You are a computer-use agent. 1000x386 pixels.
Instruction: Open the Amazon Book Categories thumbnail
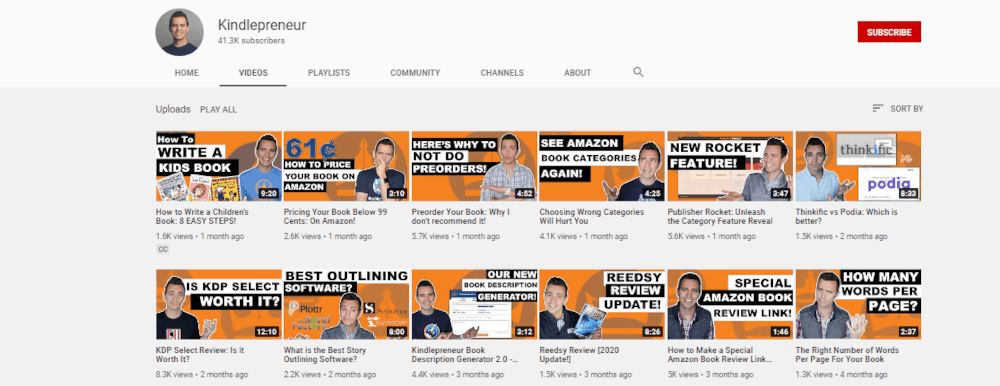(602, 166)
